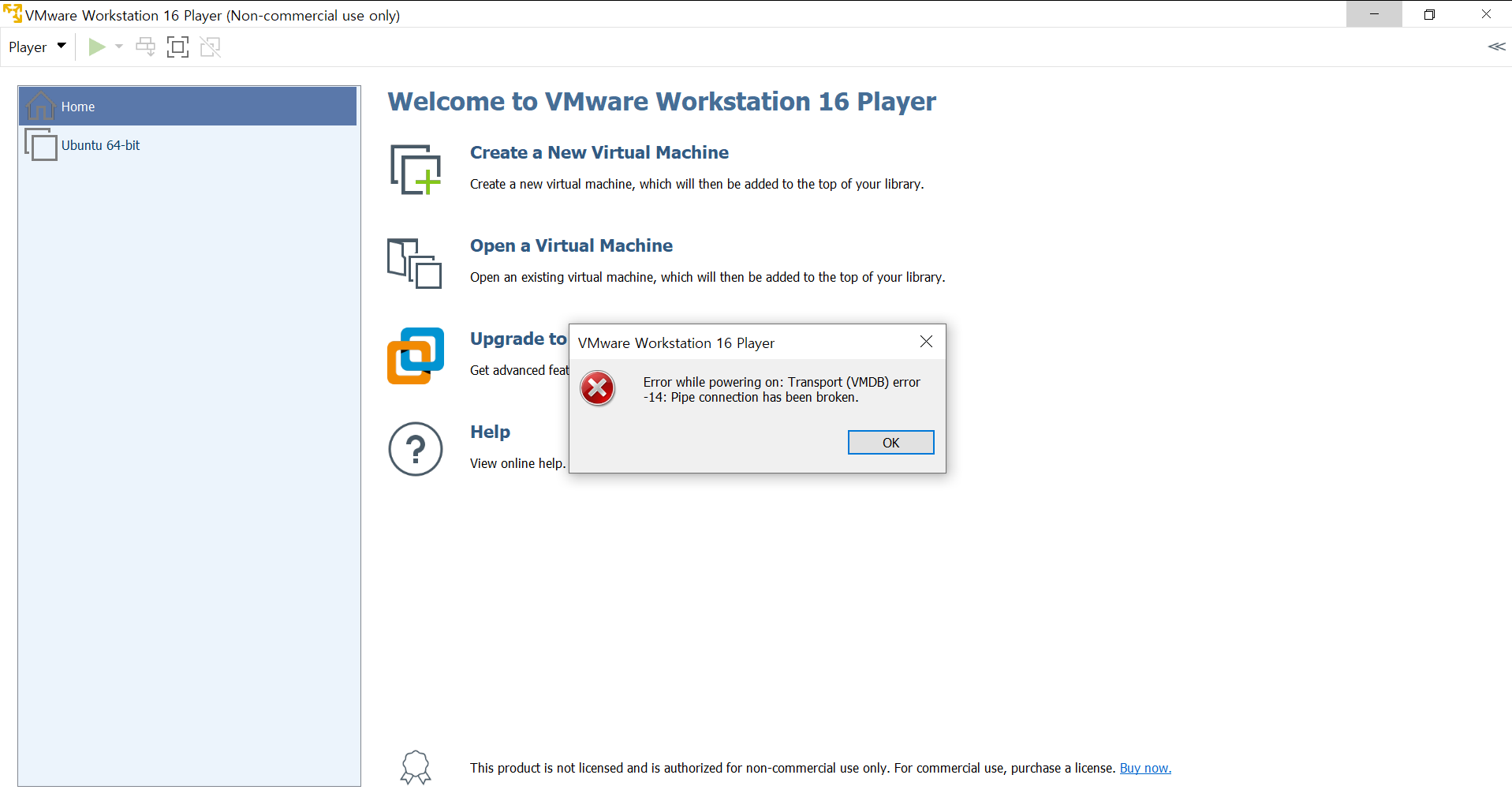Click the Help heading

click(490, 432)
